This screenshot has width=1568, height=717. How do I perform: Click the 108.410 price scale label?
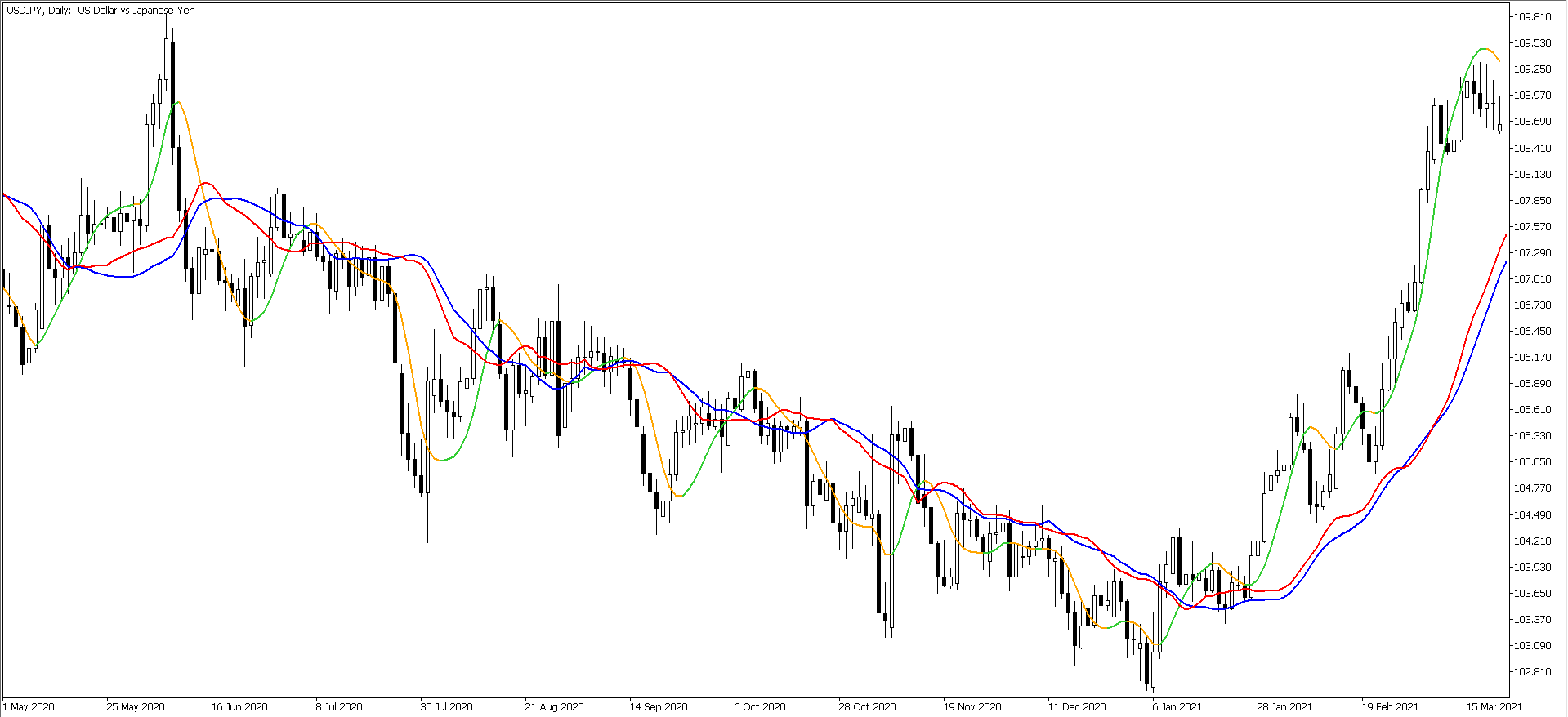click(x=1532, y=148)
